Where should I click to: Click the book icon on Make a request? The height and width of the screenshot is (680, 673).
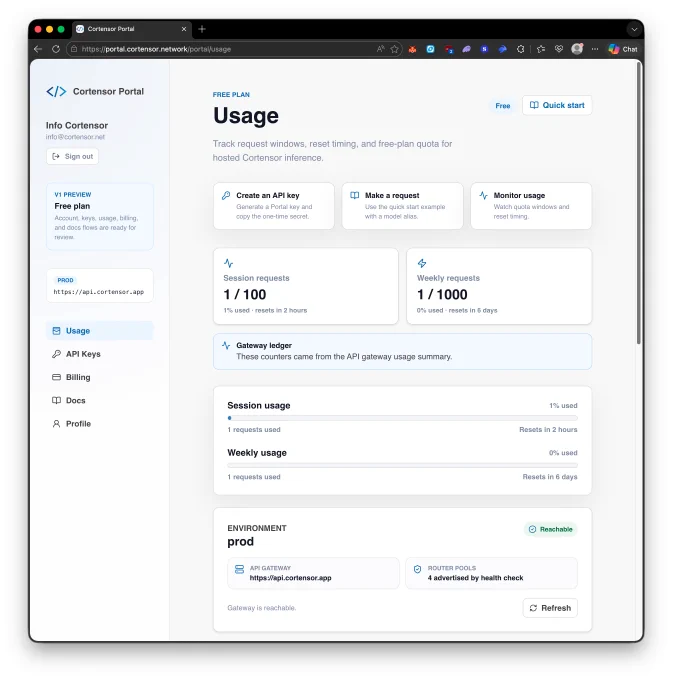[x=355, y=196]
